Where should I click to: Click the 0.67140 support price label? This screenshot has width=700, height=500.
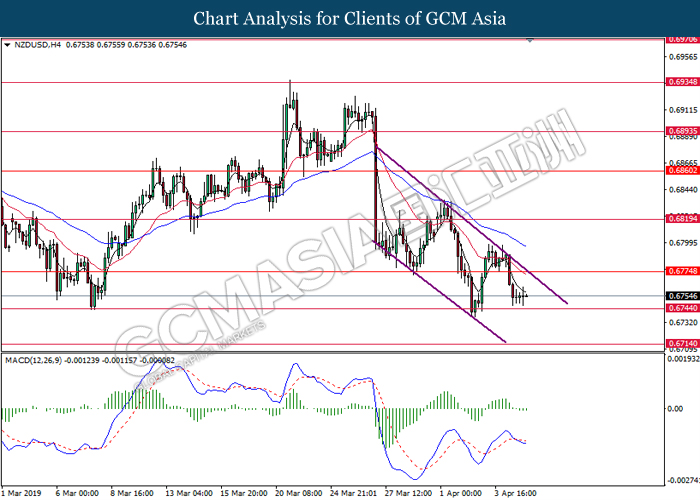coord(683,344)
